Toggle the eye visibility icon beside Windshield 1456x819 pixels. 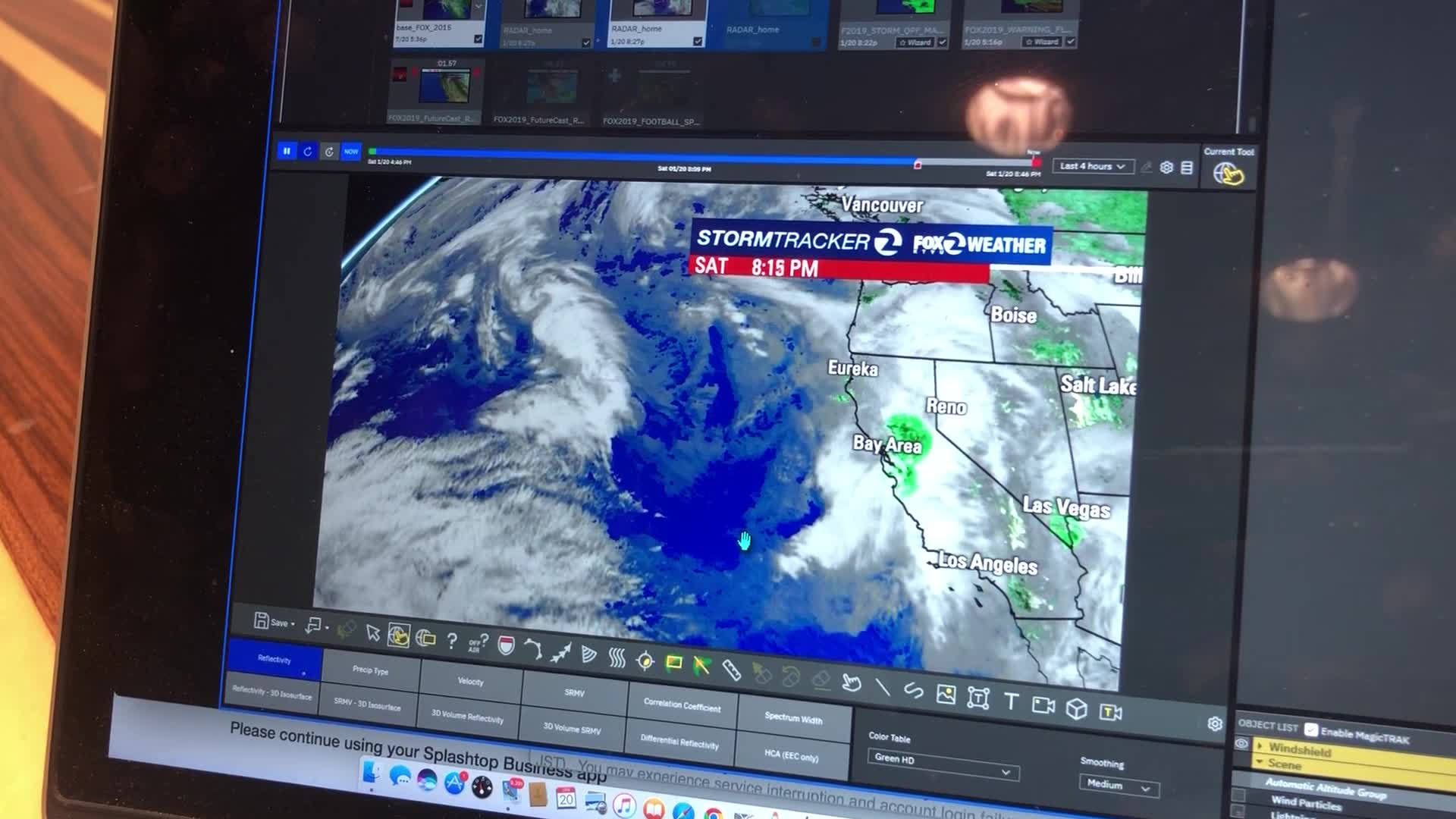(x=1241, y=744)
